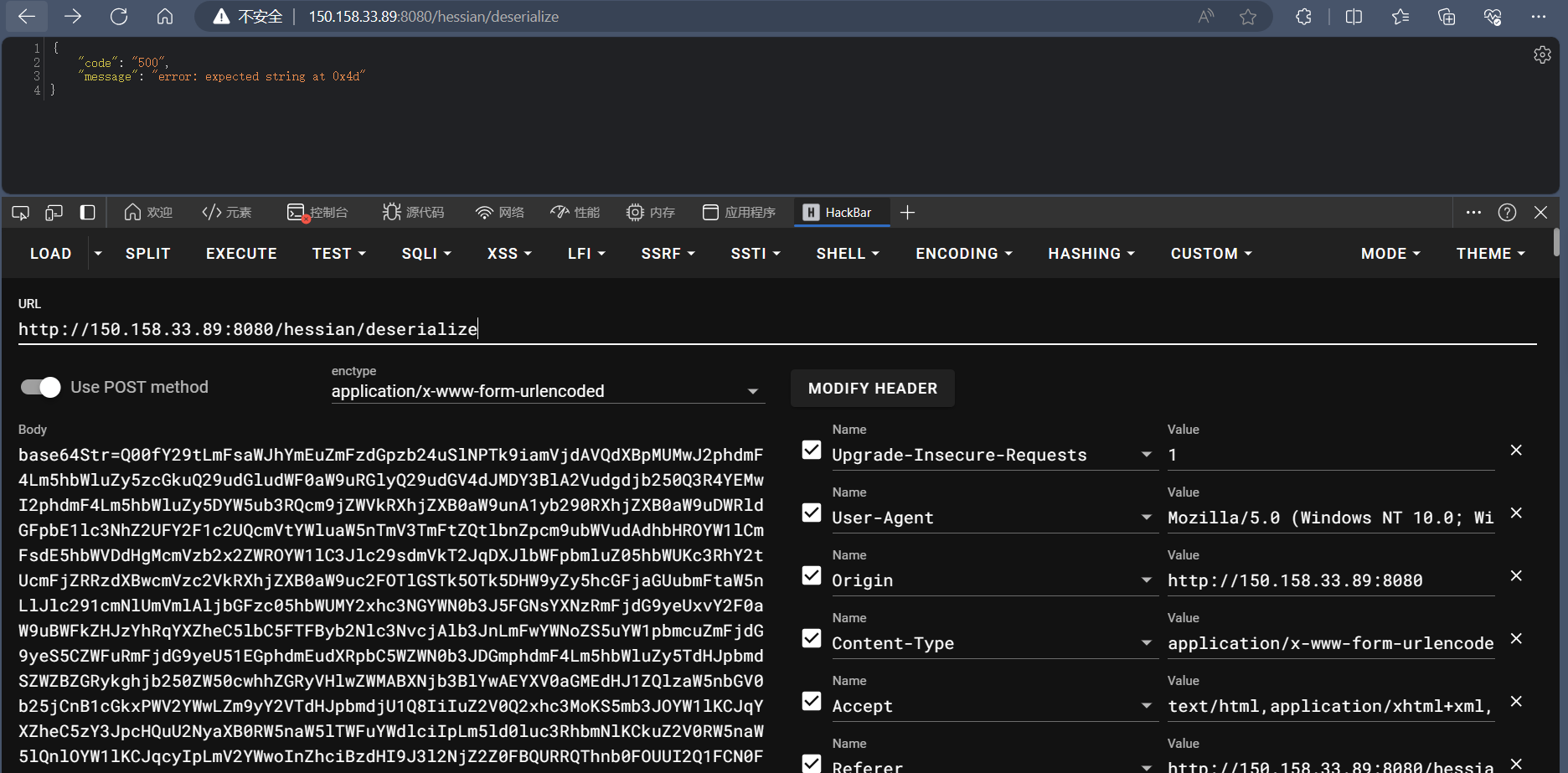Toggle device emulation icon

[54, 213]
